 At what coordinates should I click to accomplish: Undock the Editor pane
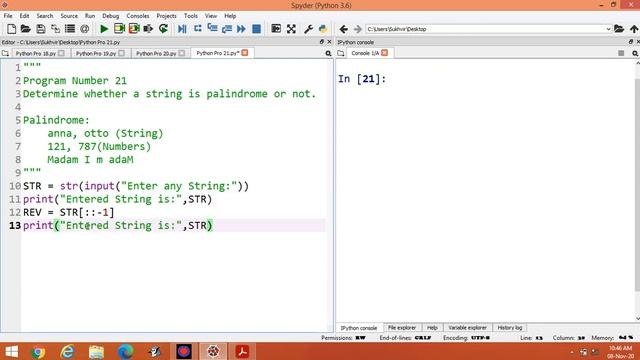tap(322, 42)
